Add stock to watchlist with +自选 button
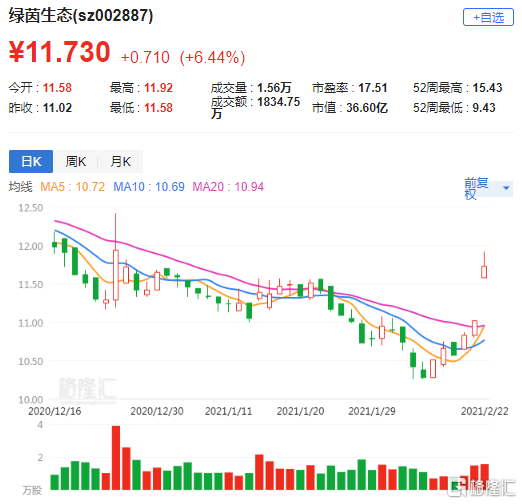The width and height of the screenshot is (522, 504). pos(488,17)
